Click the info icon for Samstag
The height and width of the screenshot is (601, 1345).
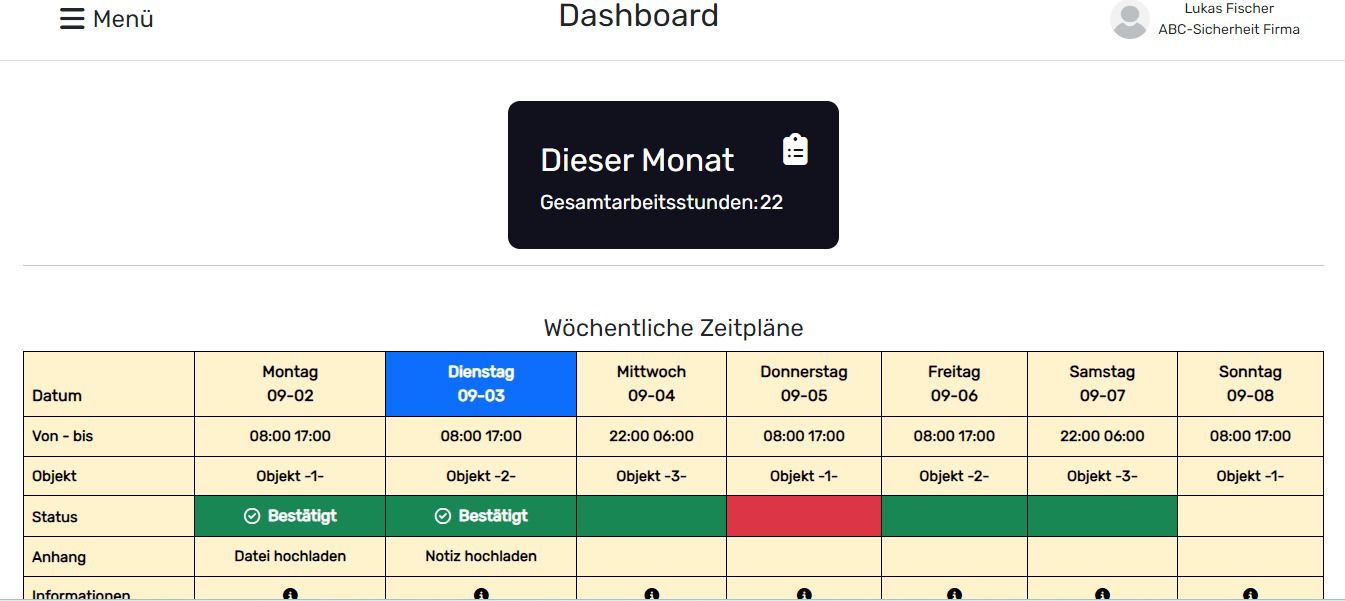1102,594
